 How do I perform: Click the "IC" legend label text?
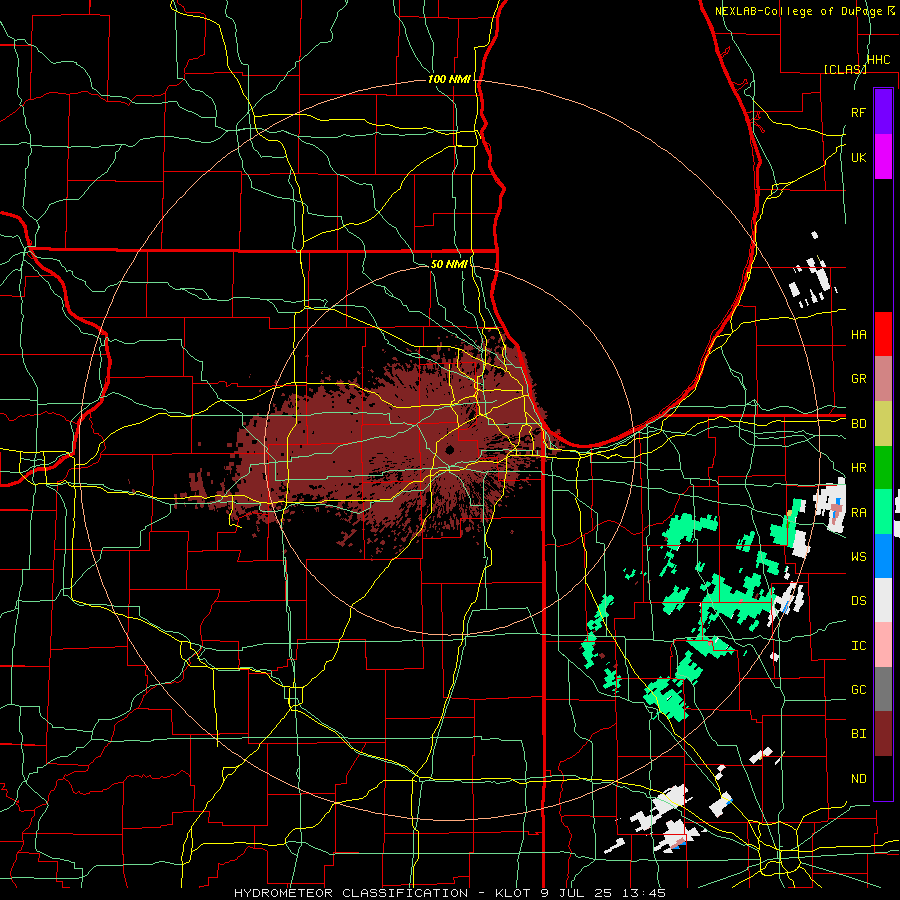[858, 646]
